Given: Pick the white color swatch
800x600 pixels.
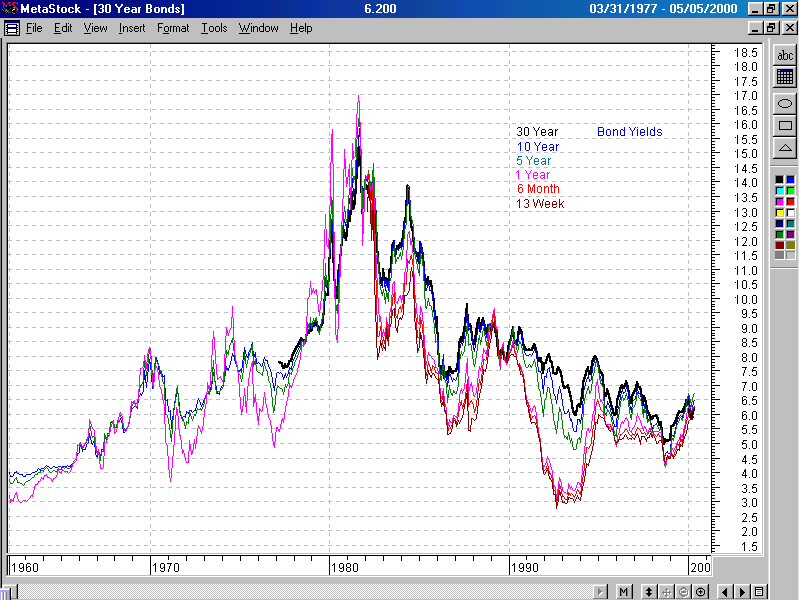Looking at the screenshot, I should point(790,213).
